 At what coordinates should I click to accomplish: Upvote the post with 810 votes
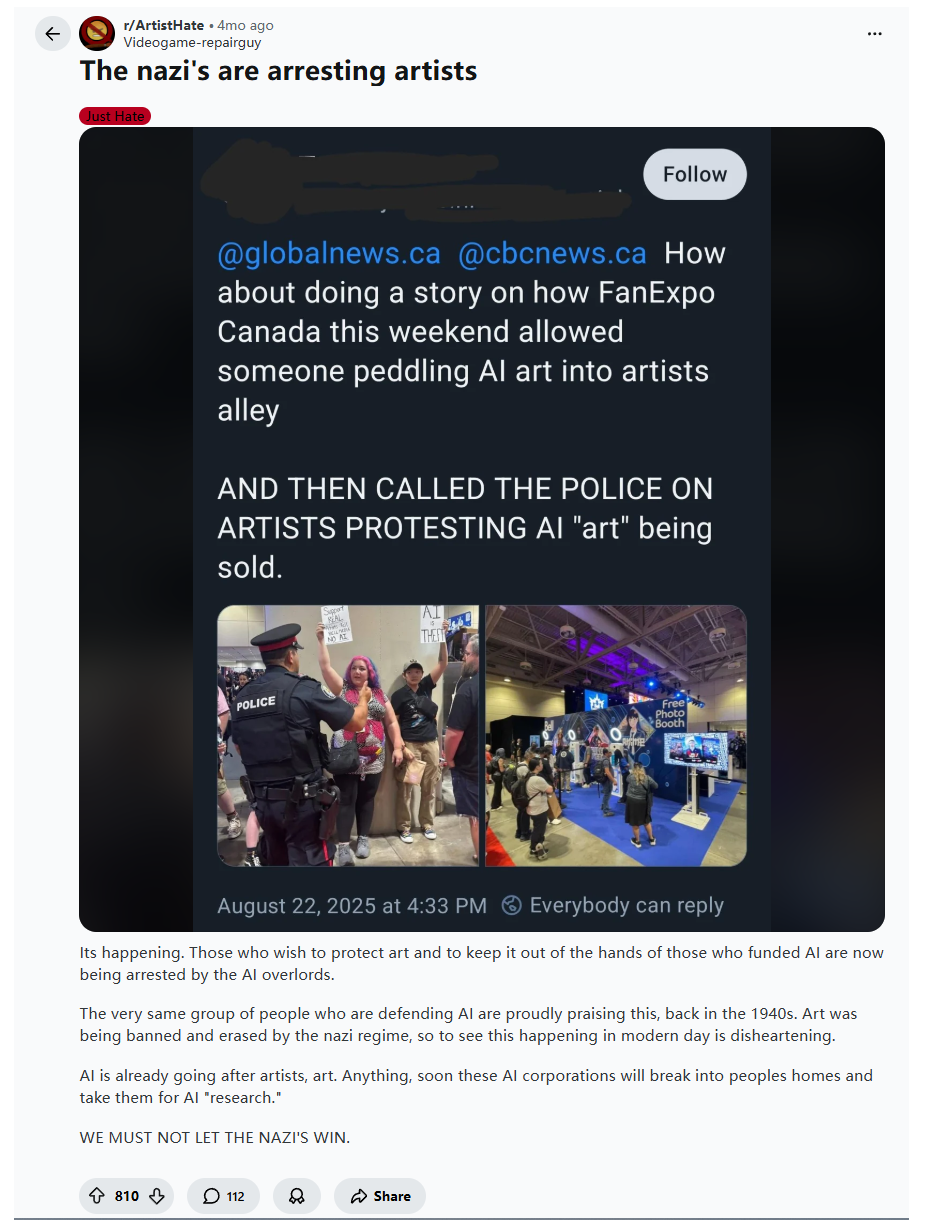pos(97,1196)
